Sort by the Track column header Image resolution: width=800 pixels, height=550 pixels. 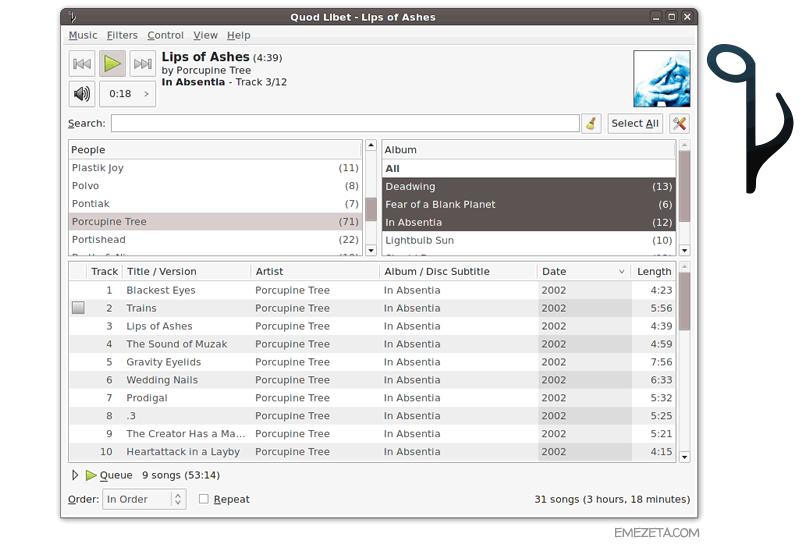[104, 271]
